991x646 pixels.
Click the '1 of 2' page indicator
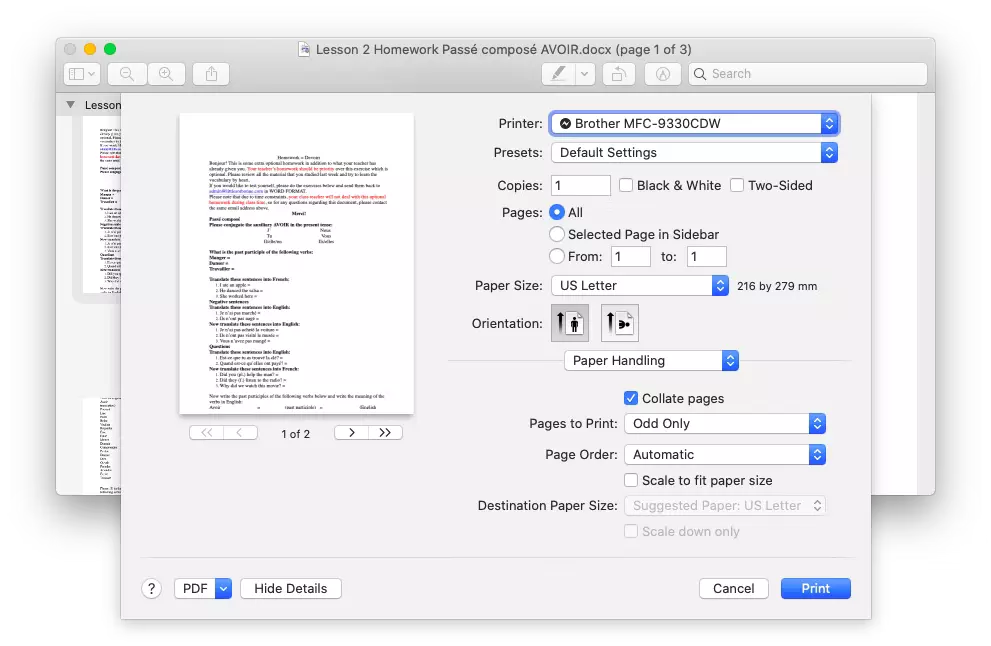pyautogui.click(x=296, y=434)
